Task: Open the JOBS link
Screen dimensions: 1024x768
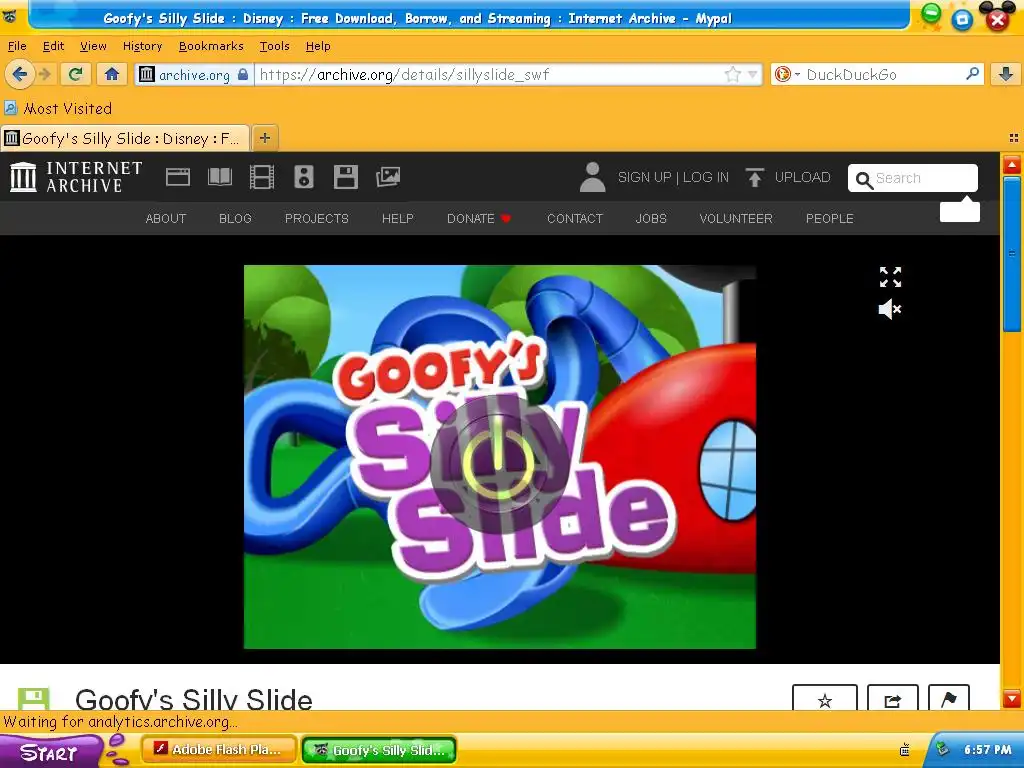Action: [651, 219]
